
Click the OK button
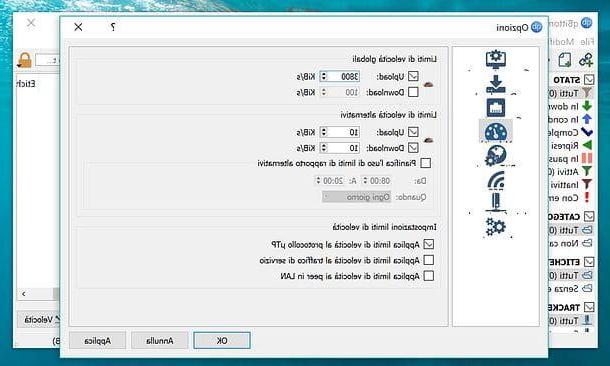tap(222, 340)
